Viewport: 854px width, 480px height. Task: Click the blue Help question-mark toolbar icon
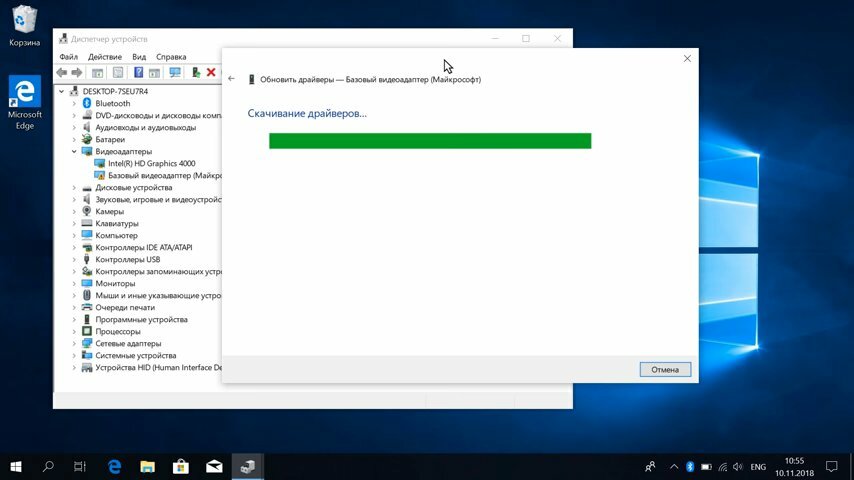[138, 72]
